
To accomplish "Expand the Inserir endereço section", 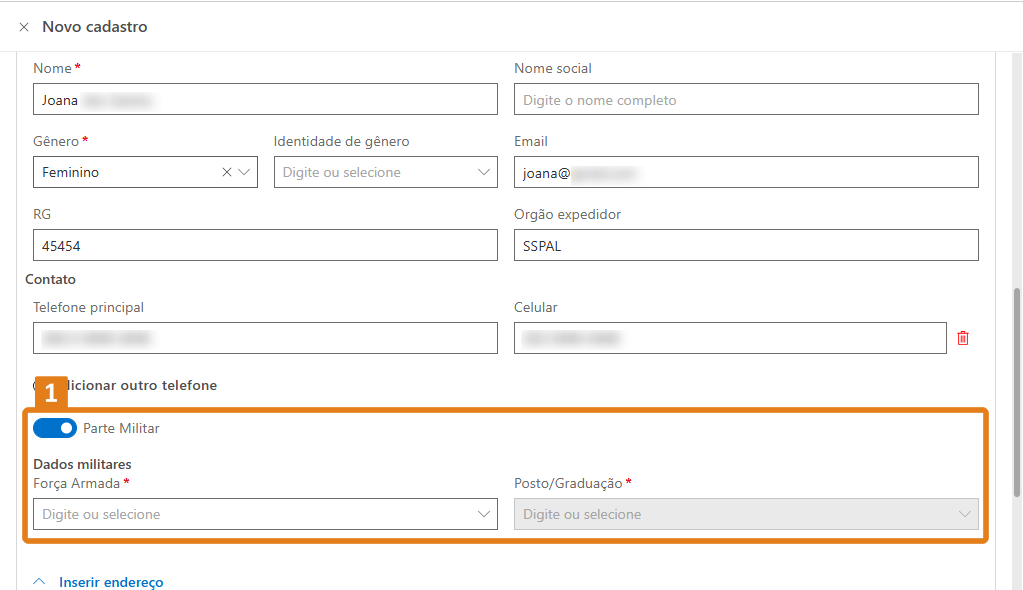I will 110,582.
